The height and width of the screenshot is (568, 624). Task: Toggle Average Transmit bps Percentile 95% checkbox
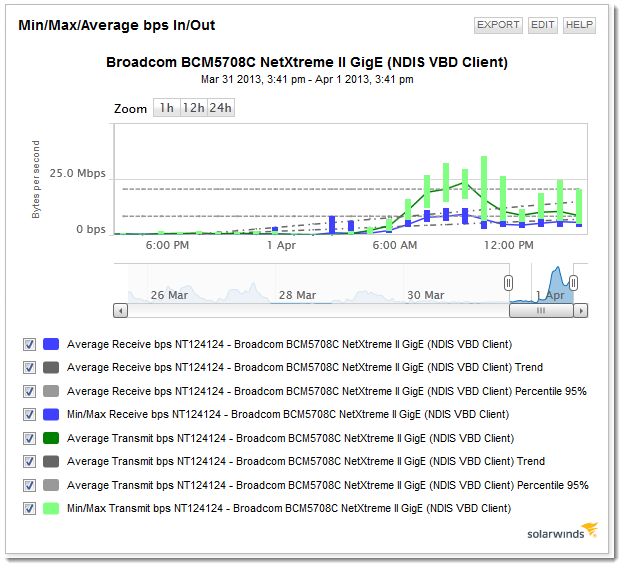(29, 485)
